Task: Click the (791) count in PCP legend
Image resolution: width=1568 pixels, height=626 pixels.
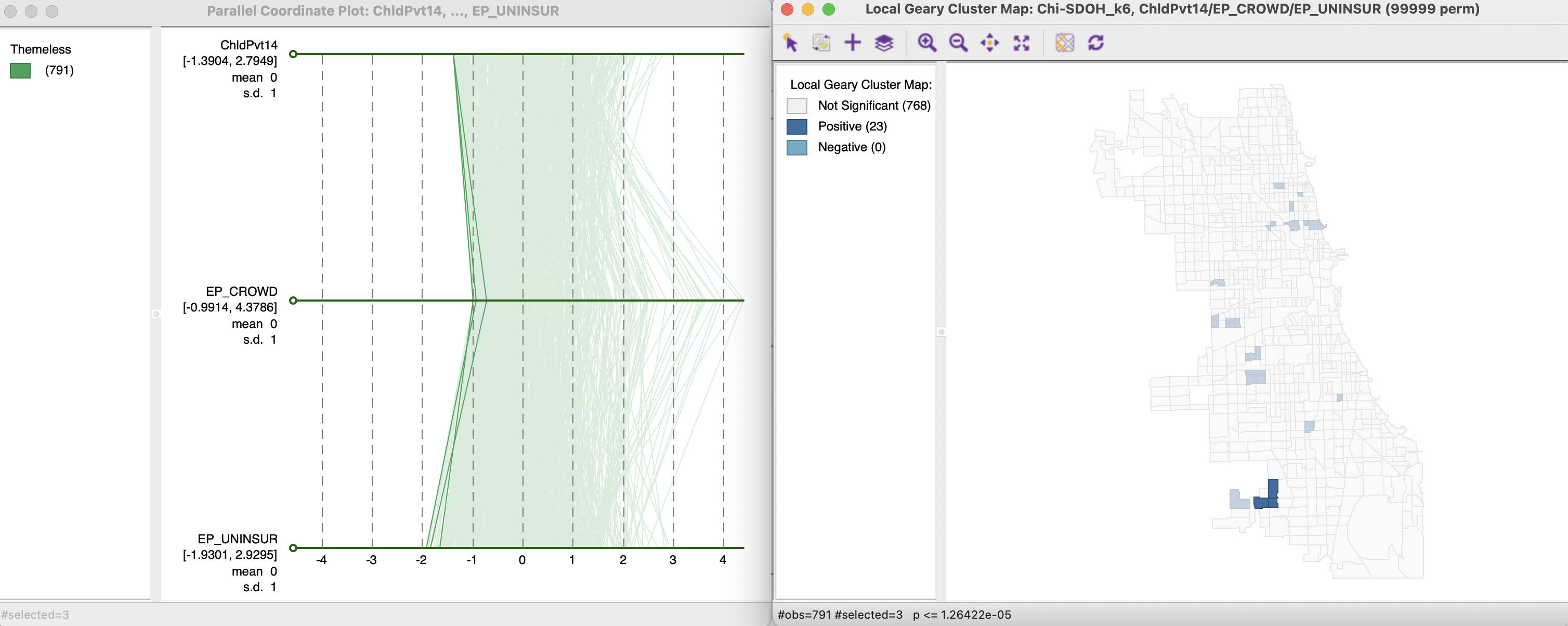Action: [59, 70]
